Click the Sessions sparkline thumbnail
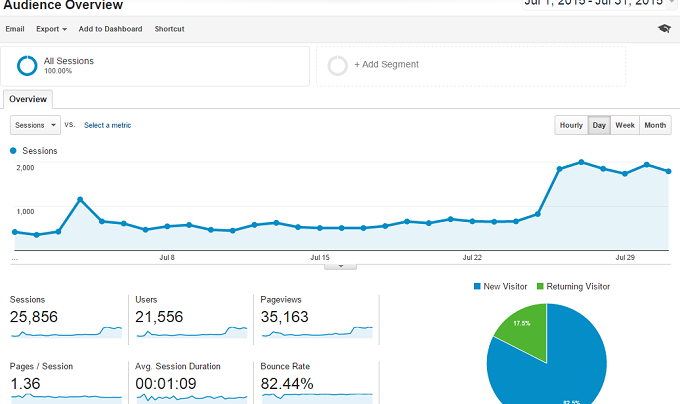The image size is (680, 404). click(98, 328)
